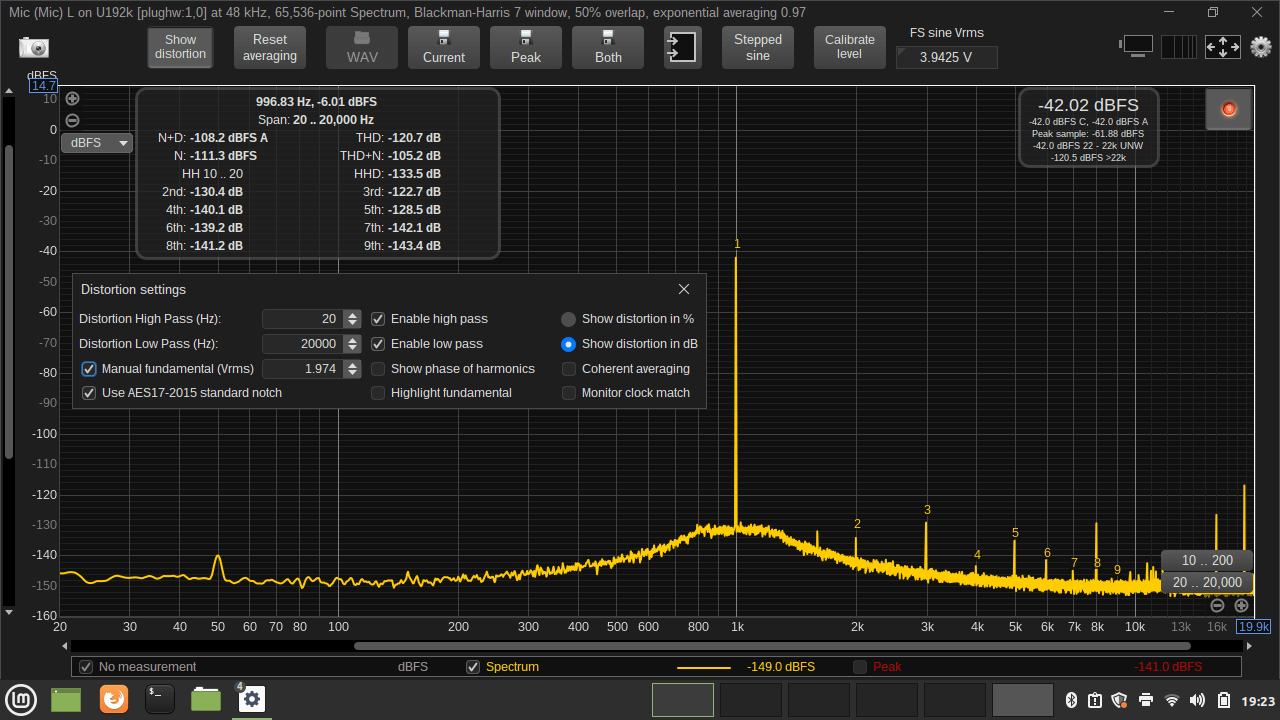Increase Distortion High Pass value
This screenshot has width=1280, height=720.
pyautogui.click(x=352, y=314)
